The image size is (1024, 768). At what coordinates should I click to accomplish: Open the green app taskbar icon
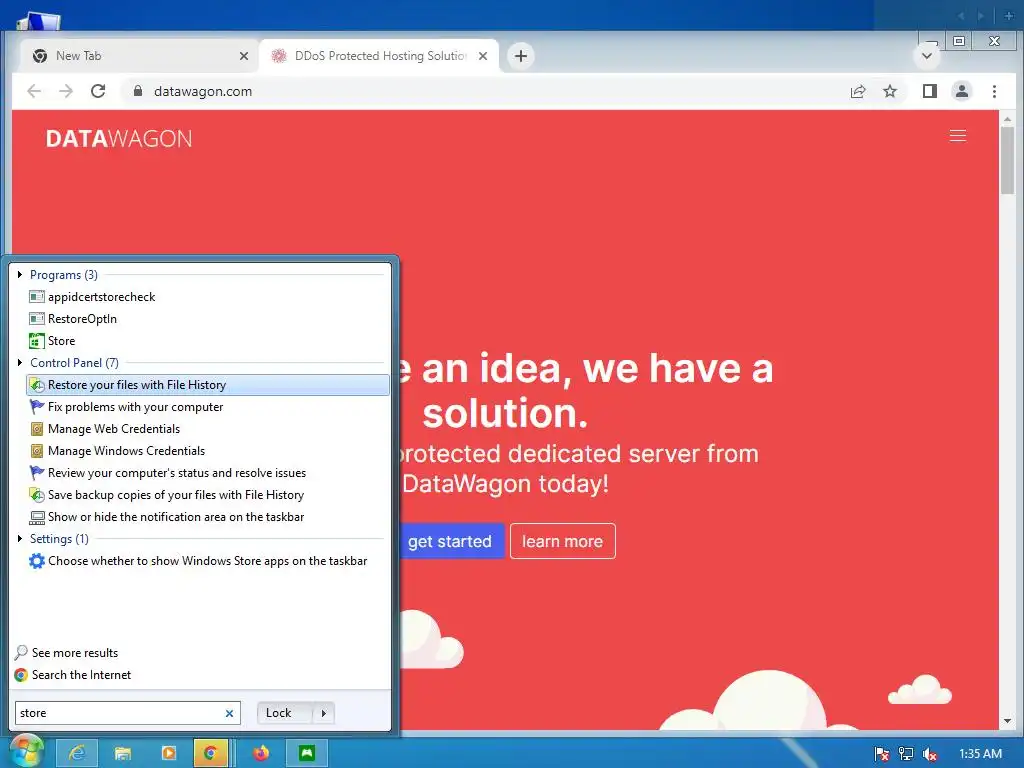pos(307,753)
